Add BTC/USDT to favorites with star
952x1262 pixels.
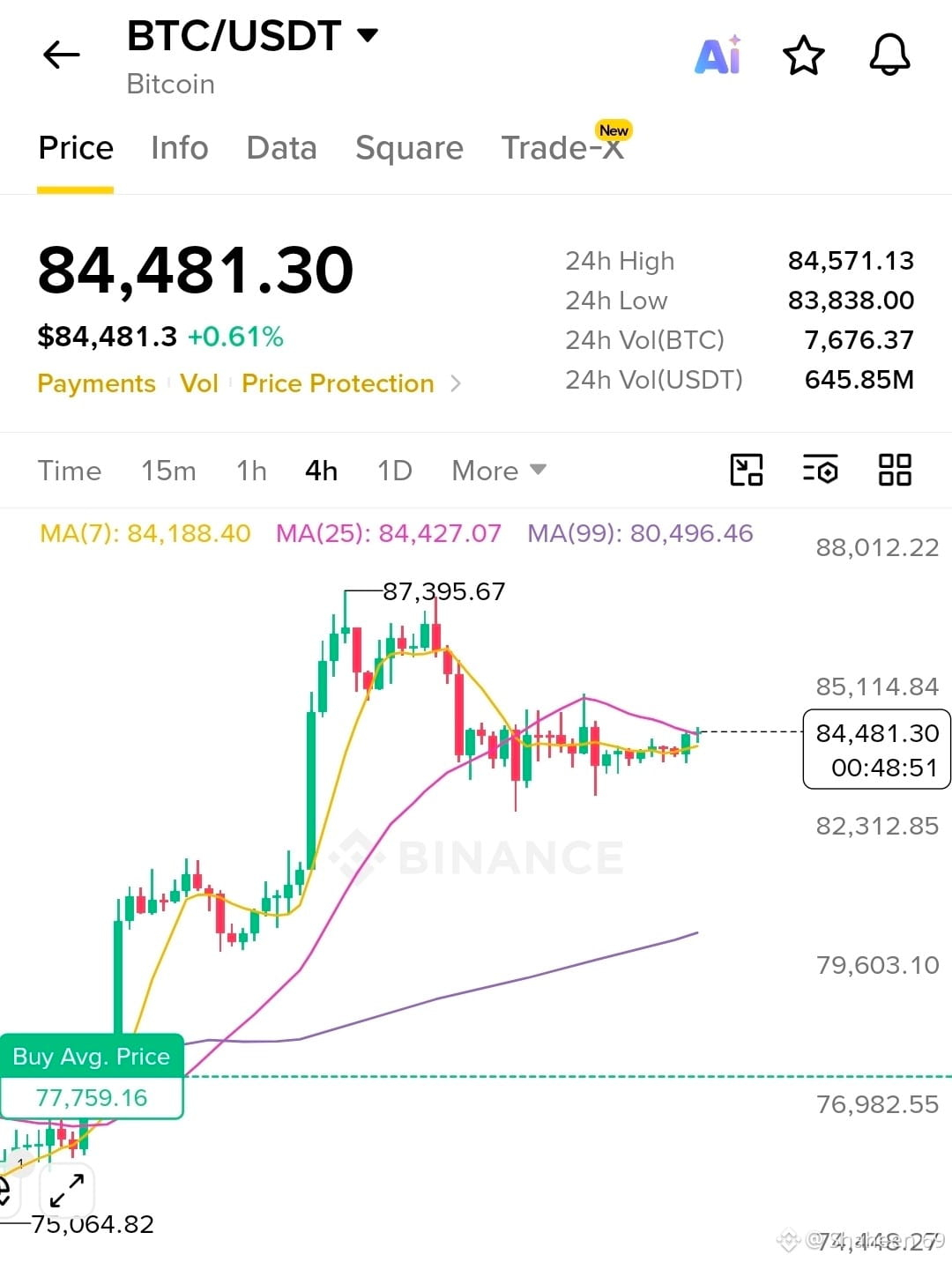tap(804, 56)
